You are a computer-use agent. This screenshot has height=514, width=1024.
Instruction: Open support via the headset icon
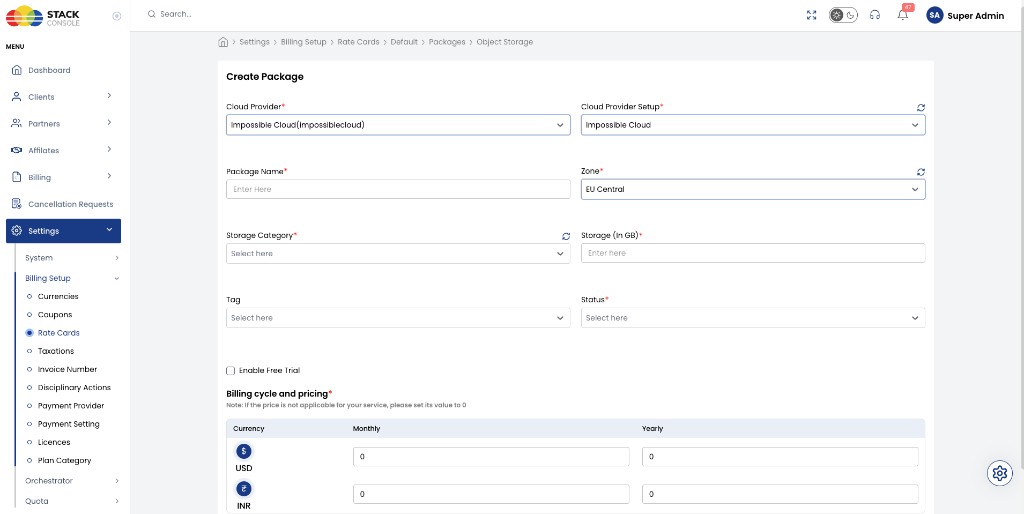(x=875, y=15)
